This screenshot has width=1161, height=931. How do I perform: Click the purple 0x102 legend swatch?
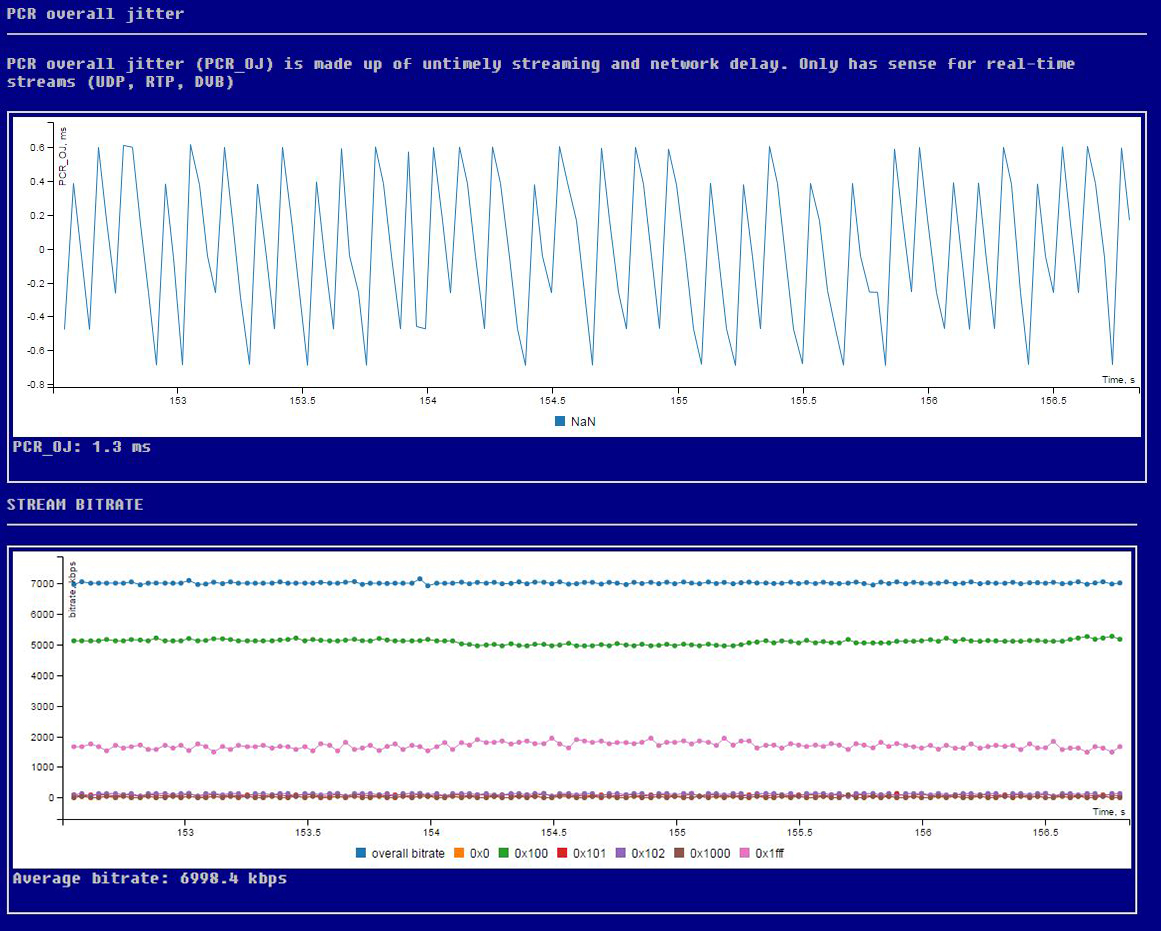click(x=621, y=853)
